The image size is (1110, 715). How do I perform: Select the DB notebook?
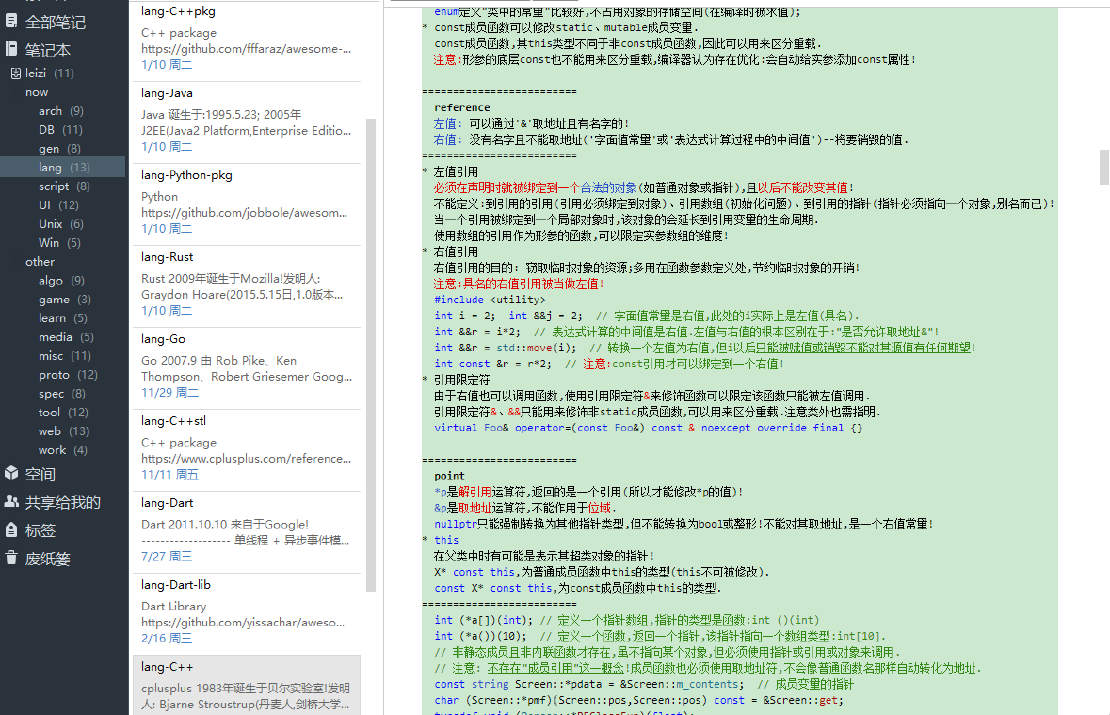[62, 130]
